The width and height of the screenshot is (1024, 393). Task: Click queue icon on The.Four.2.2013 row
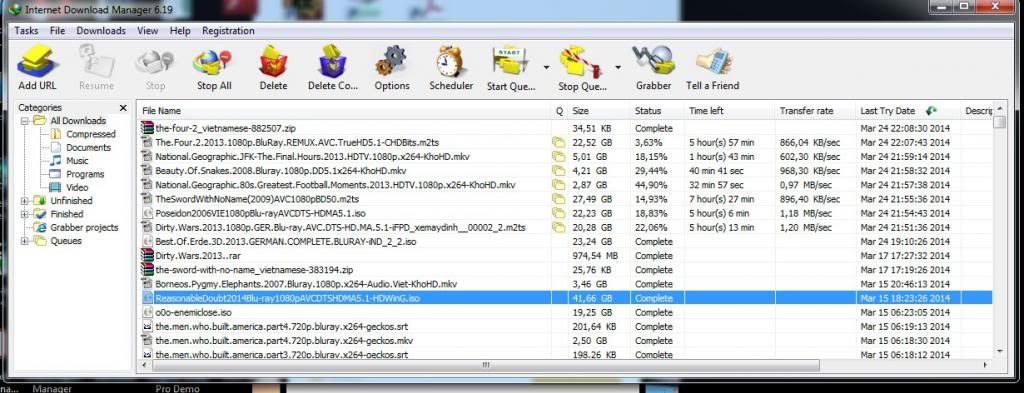click(559, 142)
